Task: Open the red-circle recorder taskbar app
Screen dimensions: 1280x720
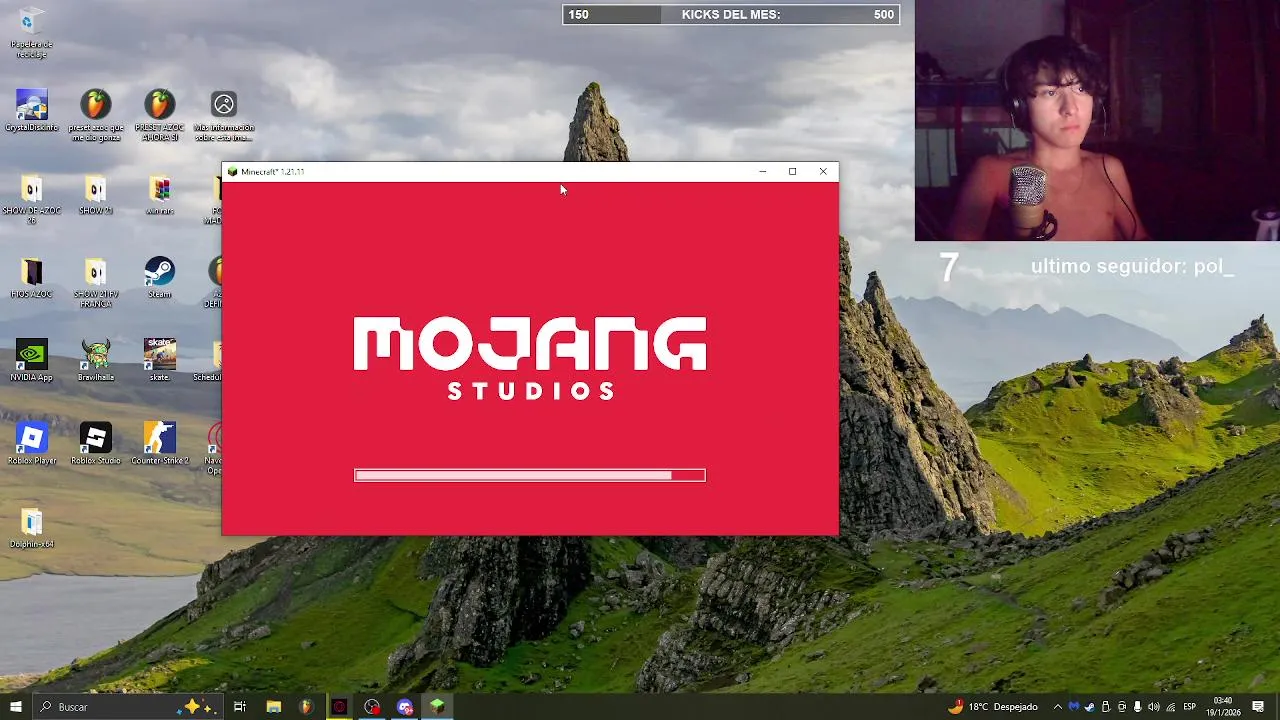Action: [372, 707]
